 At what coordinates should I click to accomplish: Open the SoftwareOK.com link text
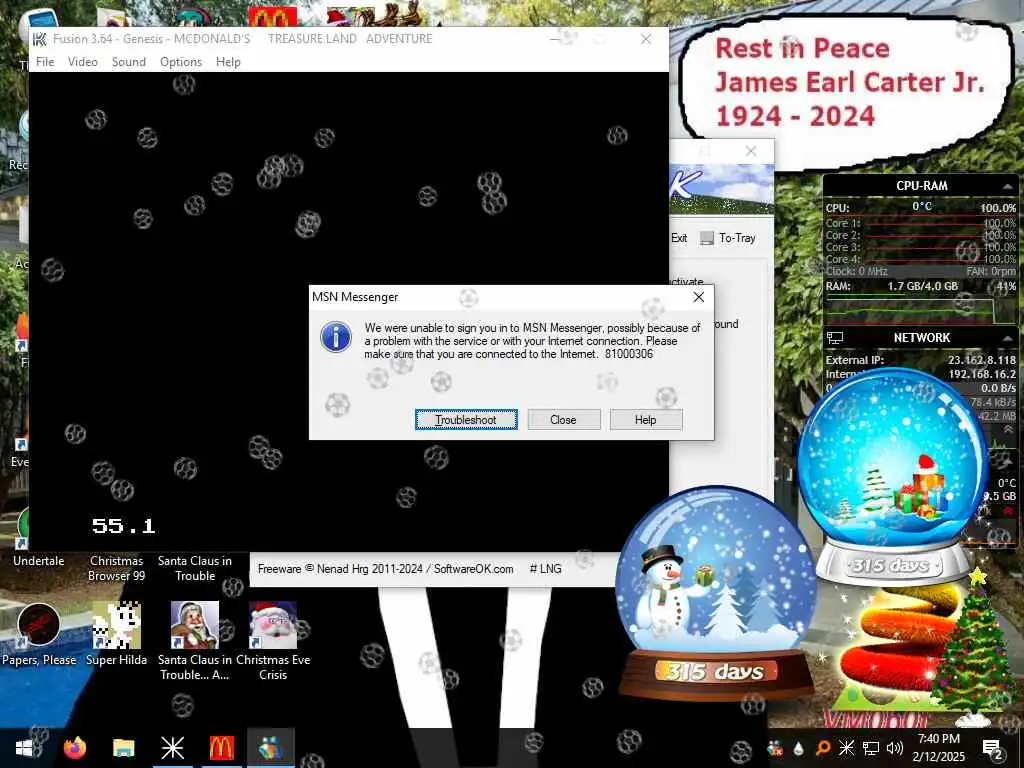pyautogui.click(x=473, y=569)
